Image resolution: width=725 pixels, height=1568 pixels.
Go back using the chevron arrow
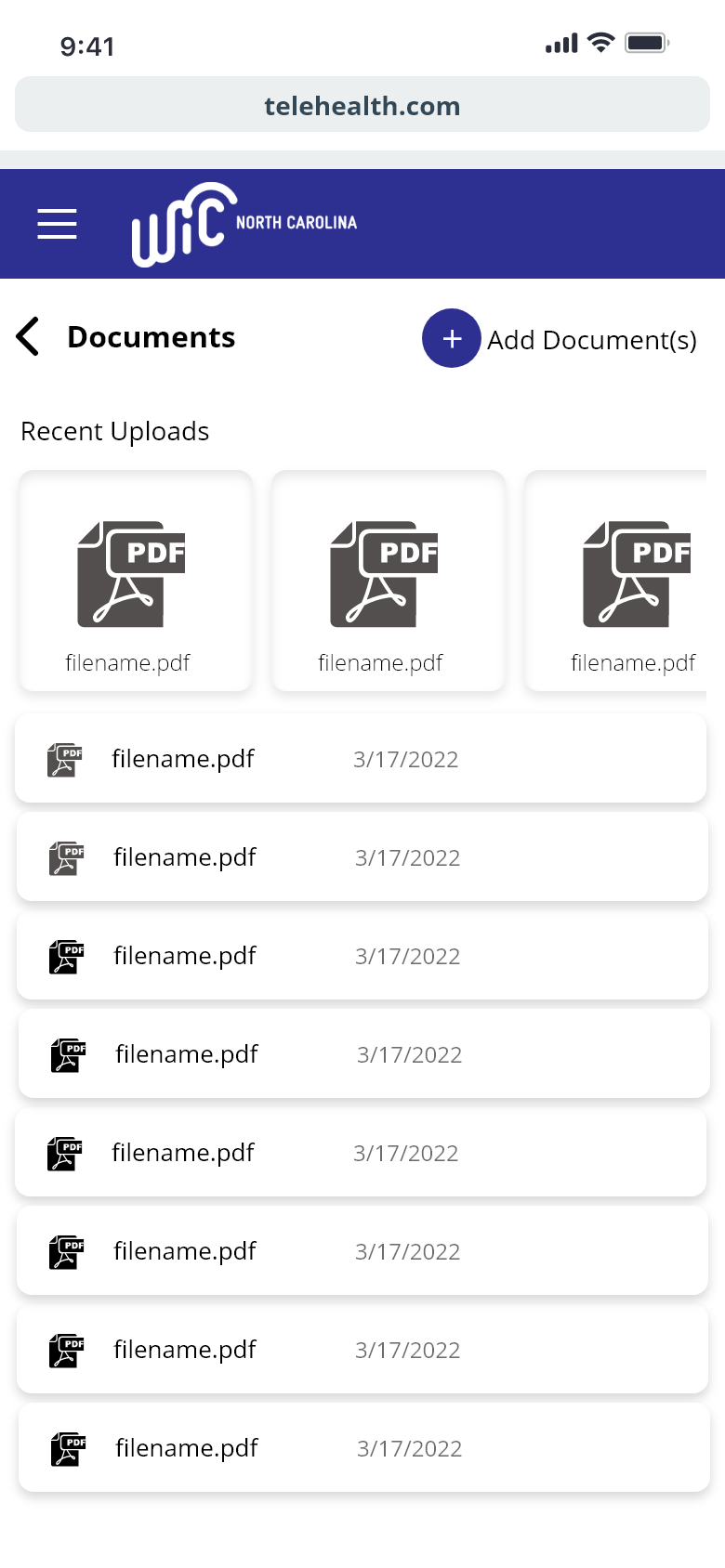pyautogui.click(x=28, y=336)
